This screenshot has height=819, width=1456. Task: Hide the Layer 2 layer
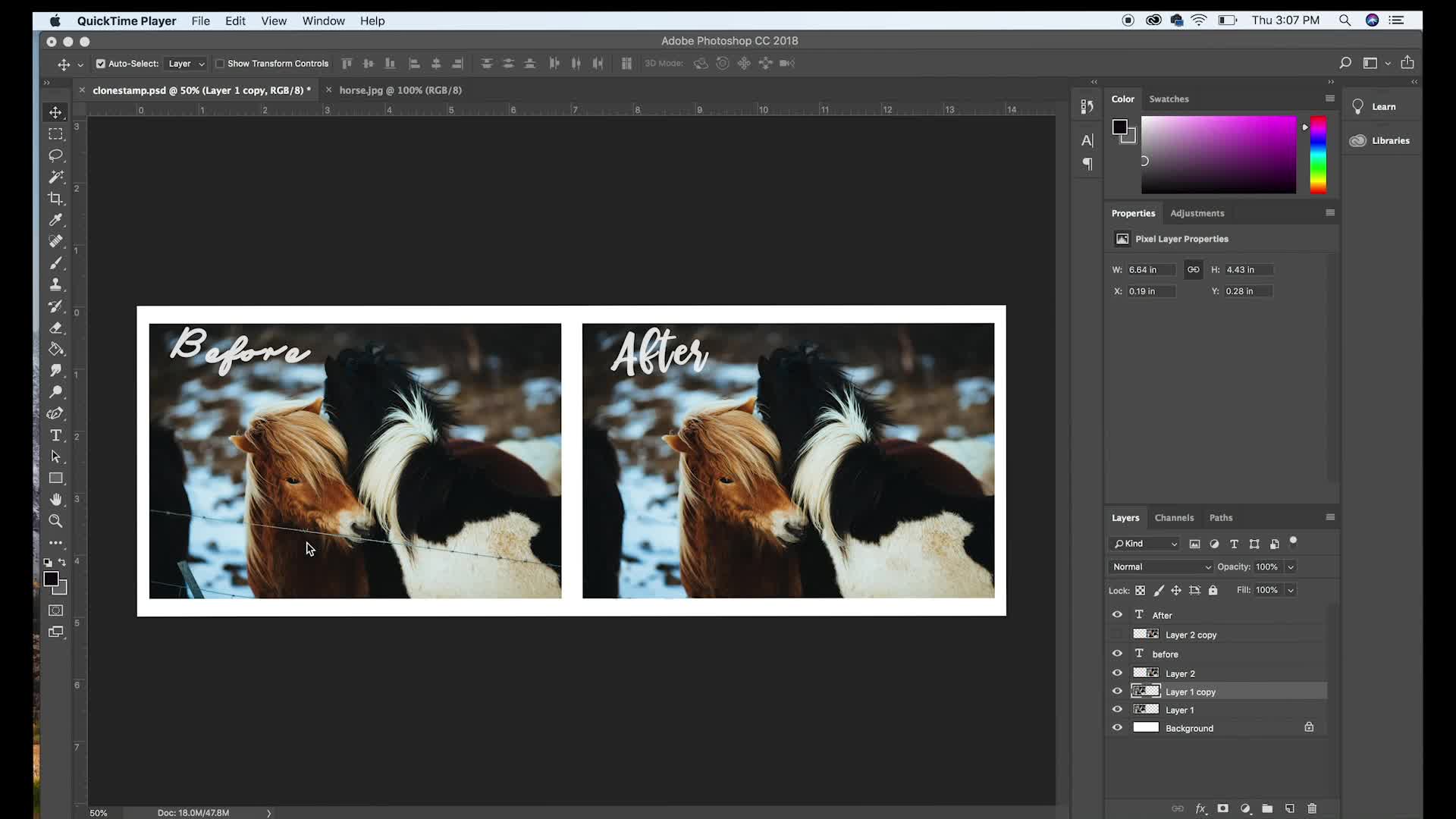coord(1117,673)
